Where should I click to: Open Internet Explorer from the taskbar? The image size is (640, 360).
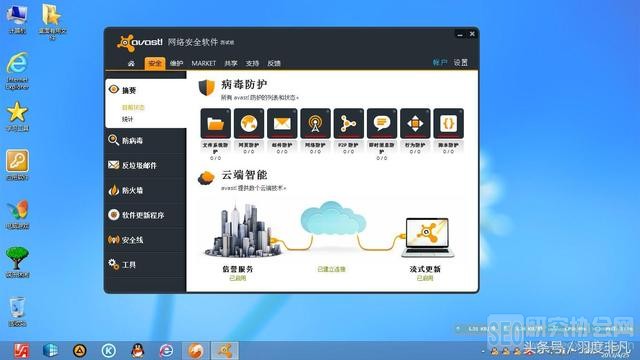coord(166,350)
